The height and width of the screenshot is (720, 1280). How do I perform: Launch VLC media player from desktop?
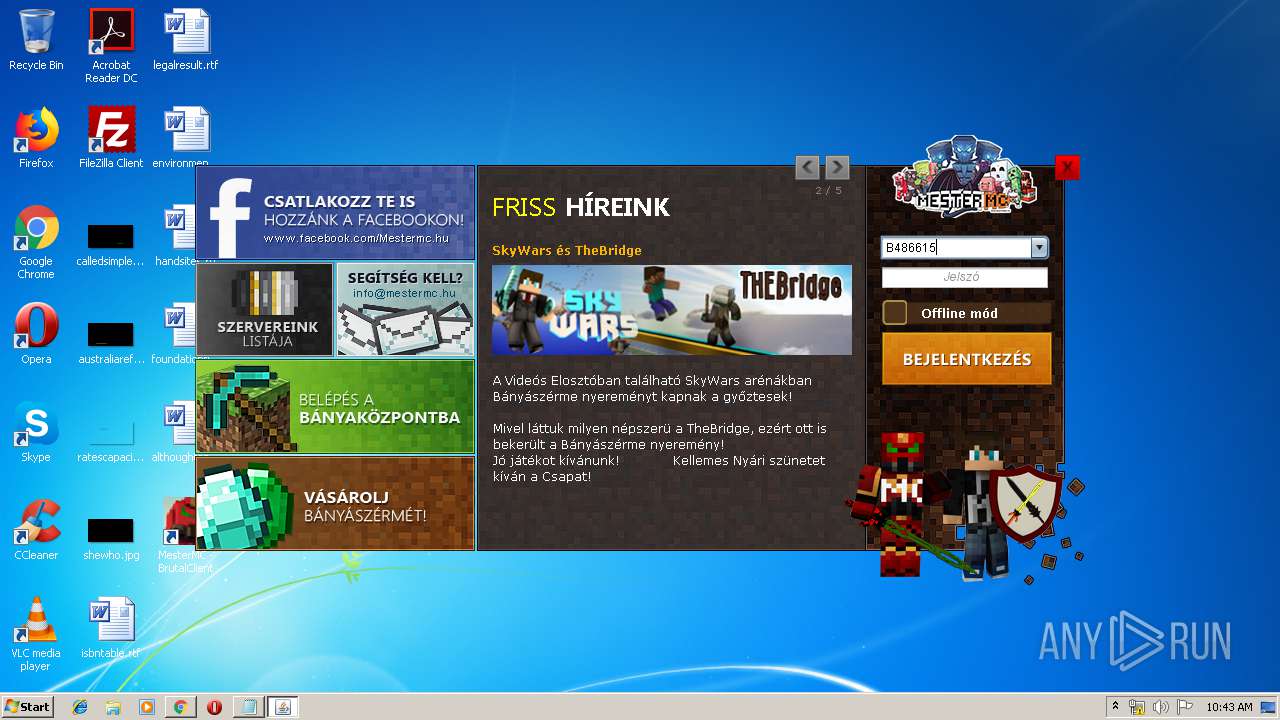[x=36, y=634]
